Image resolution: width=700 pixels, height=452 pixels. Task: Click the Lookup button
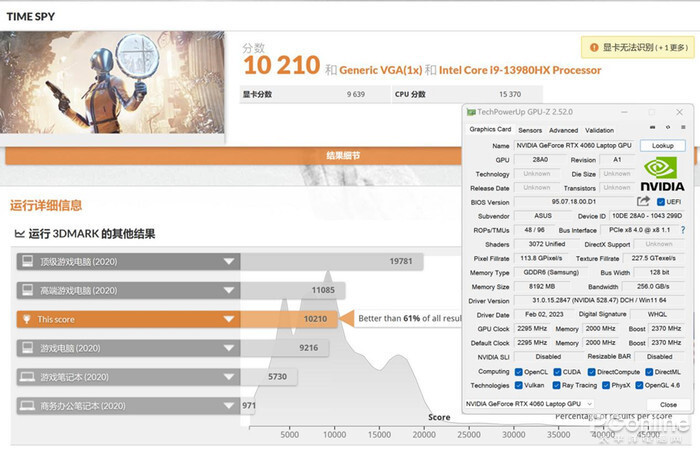point(662,146)
